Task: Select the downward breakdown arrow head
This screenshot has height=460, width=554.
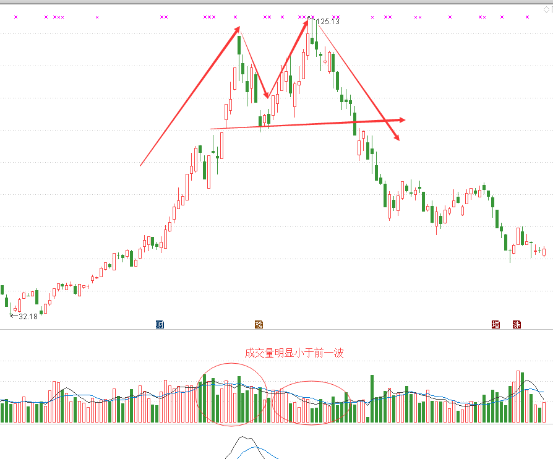Action: [x=396, y=137]
